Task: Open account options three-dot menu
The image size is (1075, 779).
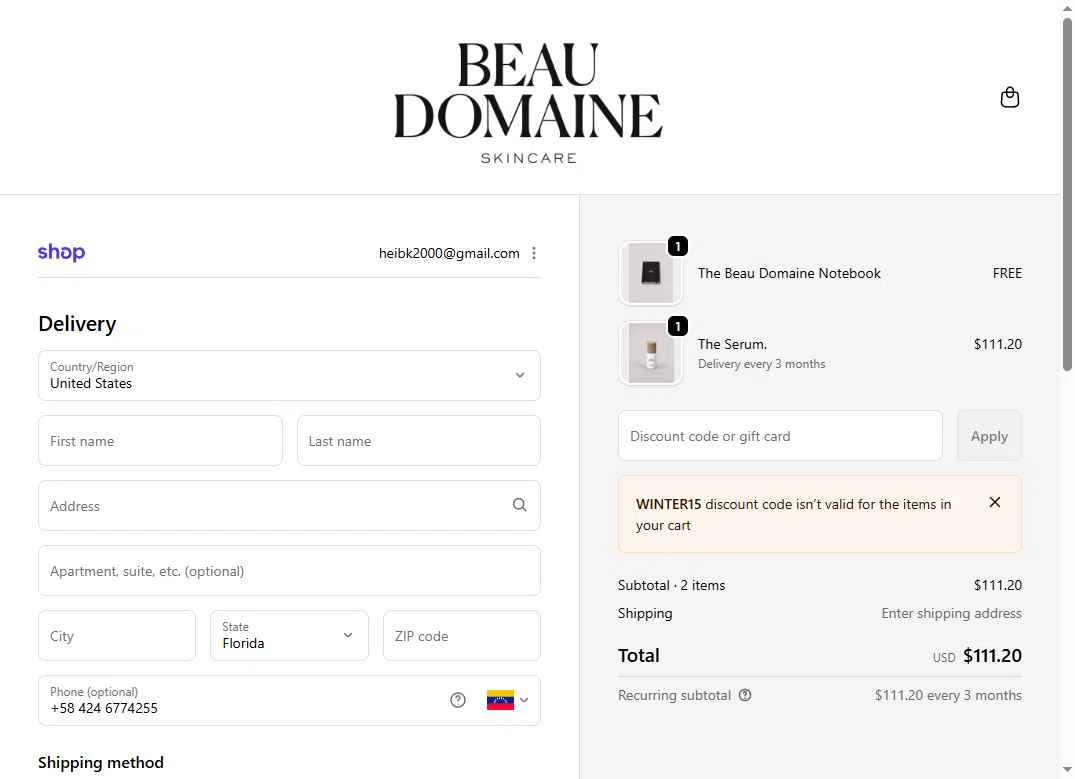Action: click(x=534, y=253)
